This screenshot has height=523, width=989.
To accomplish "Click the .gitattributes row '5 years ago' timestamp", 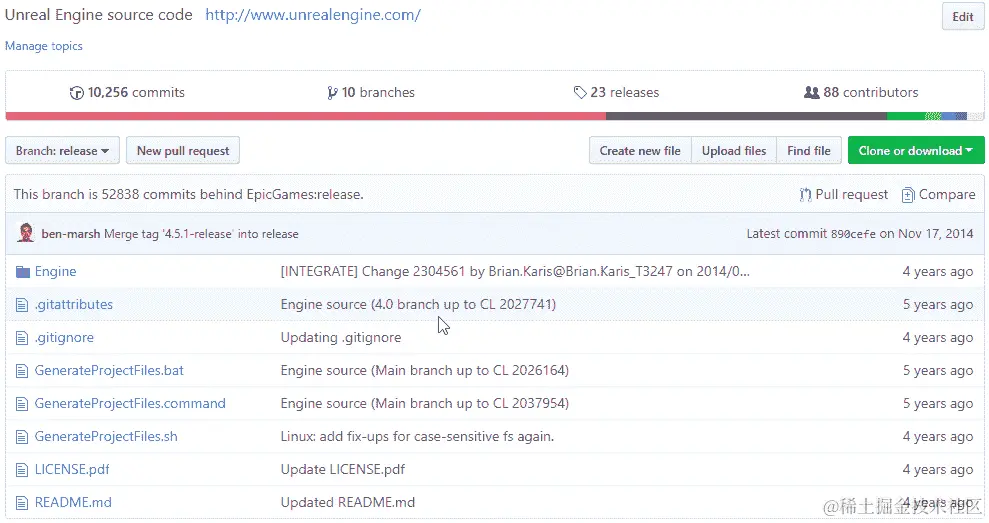I will (937, 305).
